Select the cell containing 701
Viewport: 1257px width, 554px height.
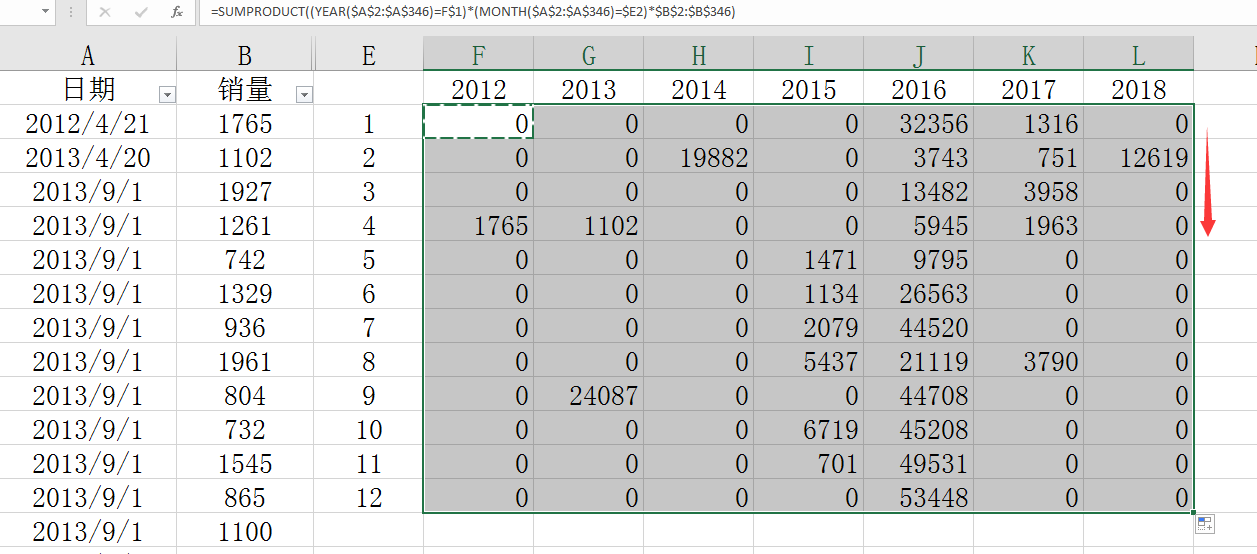[x=809, y=463]
